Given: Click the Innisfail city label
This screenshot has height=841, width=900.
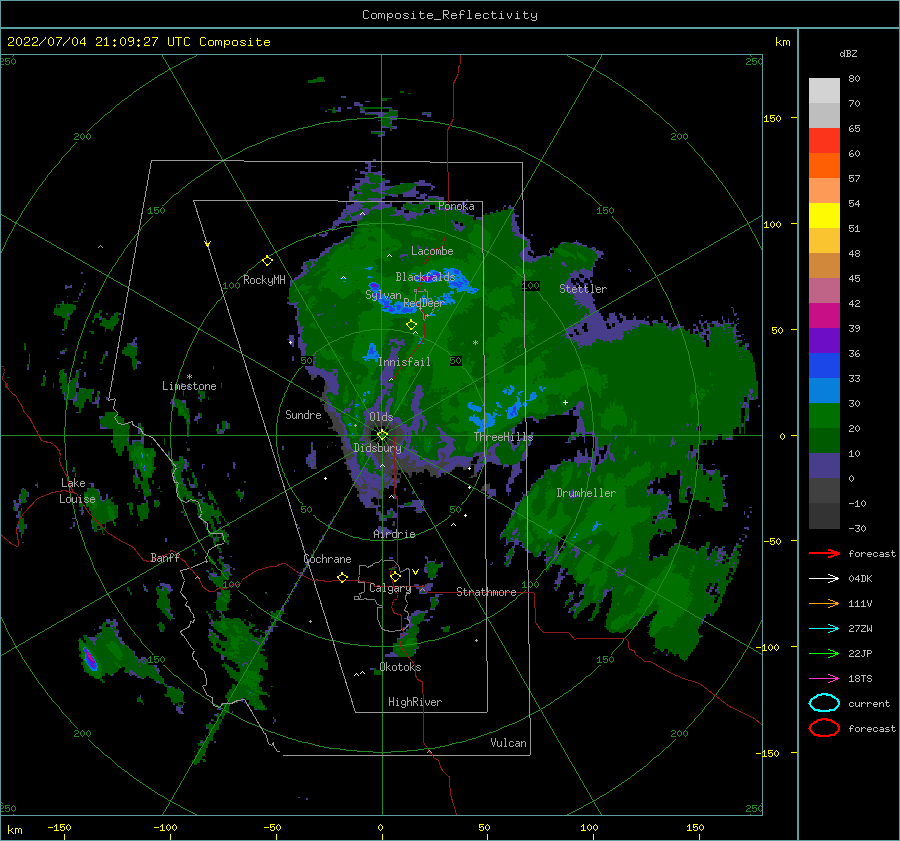Looking at the screenshot, I should click(404, 362).
